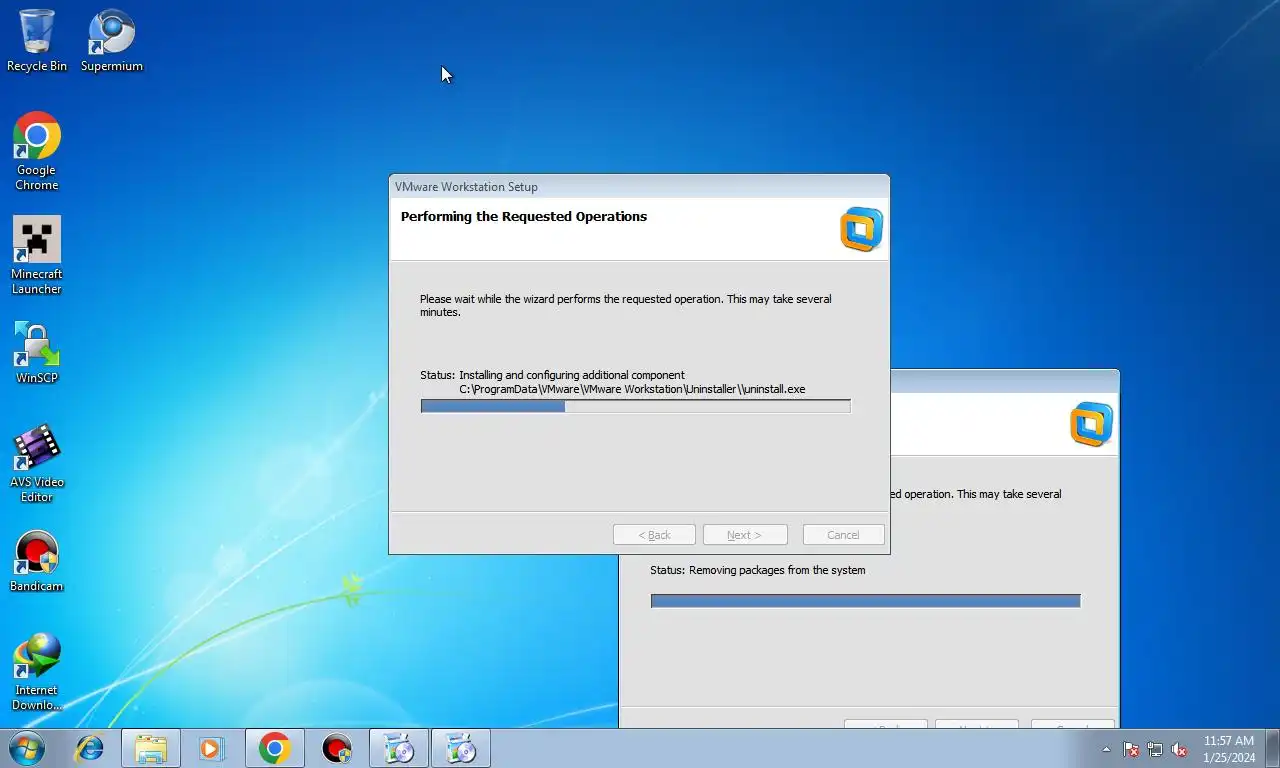Screen dimensions: 1280x768
Task: Select the AVS Video Editor desktop icon
Action: [37, 463]
